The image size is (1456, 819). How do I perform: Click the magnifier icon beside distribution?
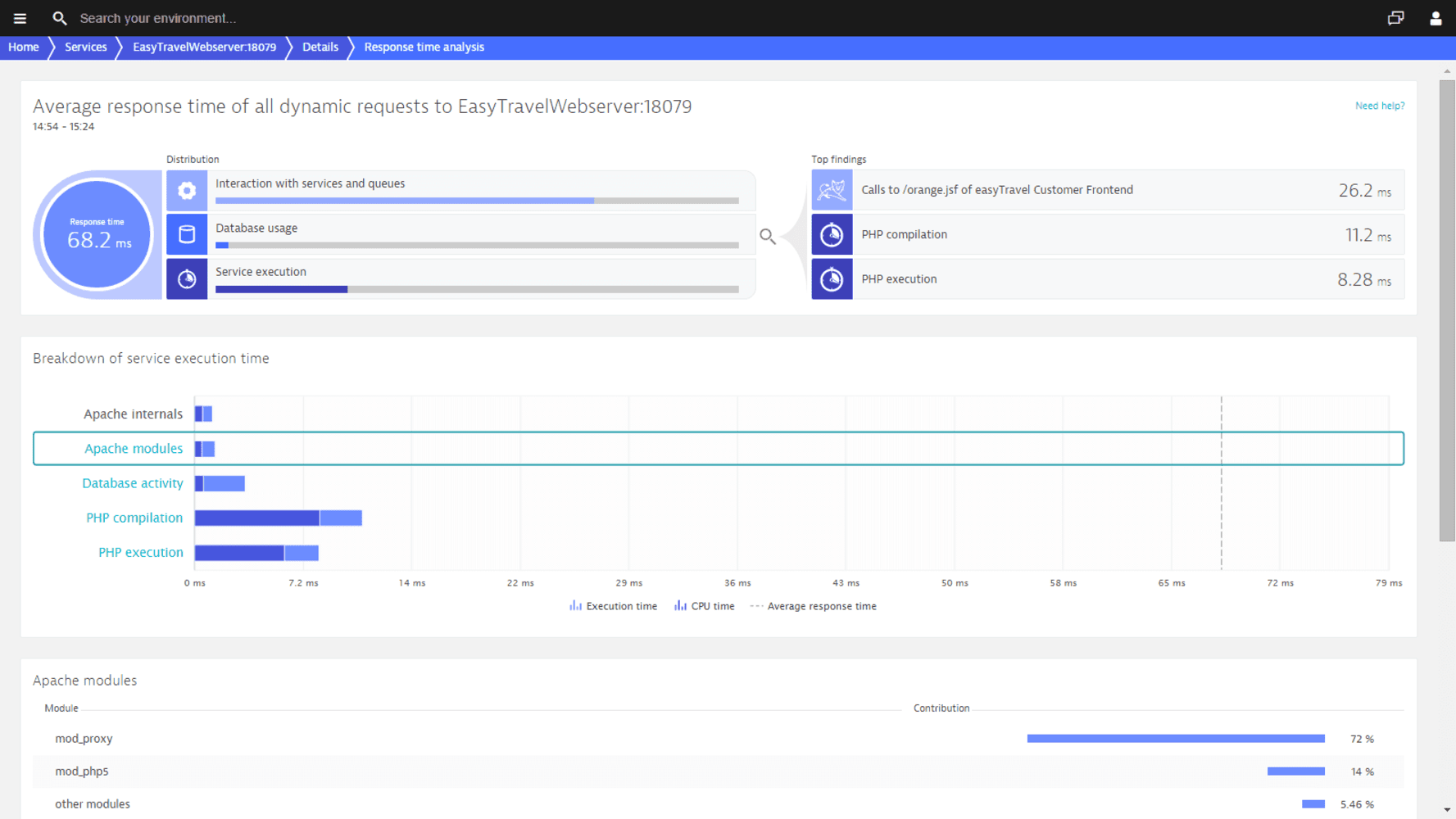point(767,237)
